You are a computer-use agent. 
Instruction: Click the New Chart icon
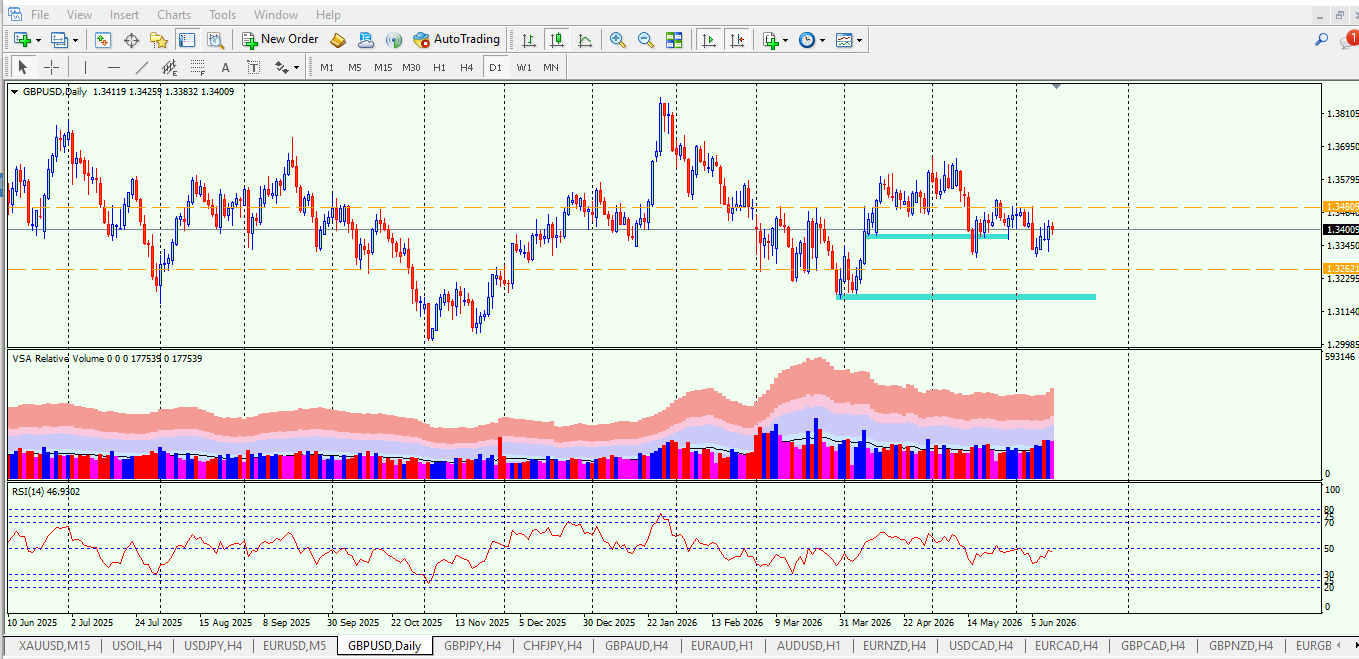[21, 40]
